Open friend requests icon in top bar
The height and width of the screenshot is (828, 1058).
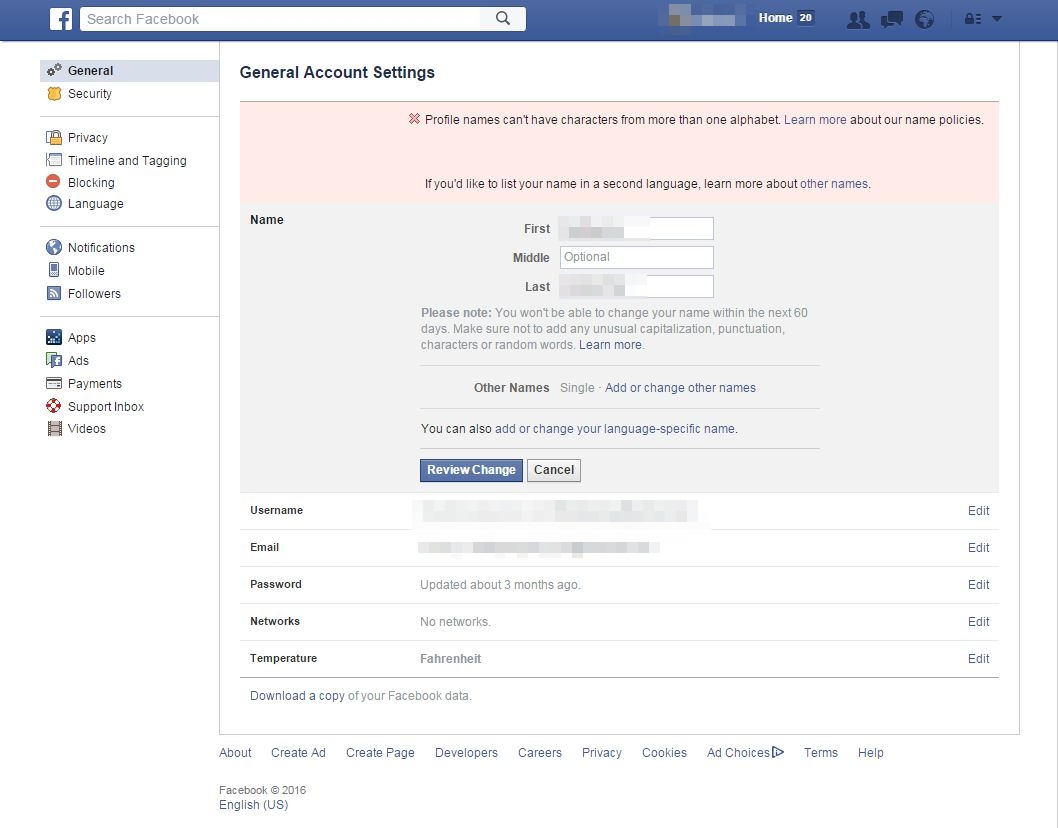click(858, 19)
